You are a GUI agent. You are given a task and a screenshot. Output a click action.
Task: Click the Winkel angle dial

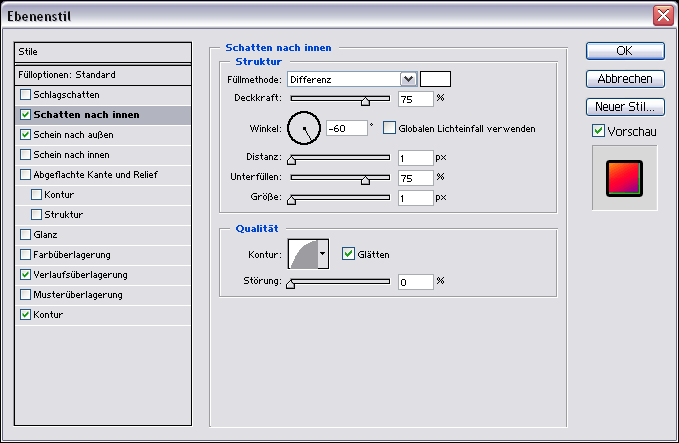304,128
